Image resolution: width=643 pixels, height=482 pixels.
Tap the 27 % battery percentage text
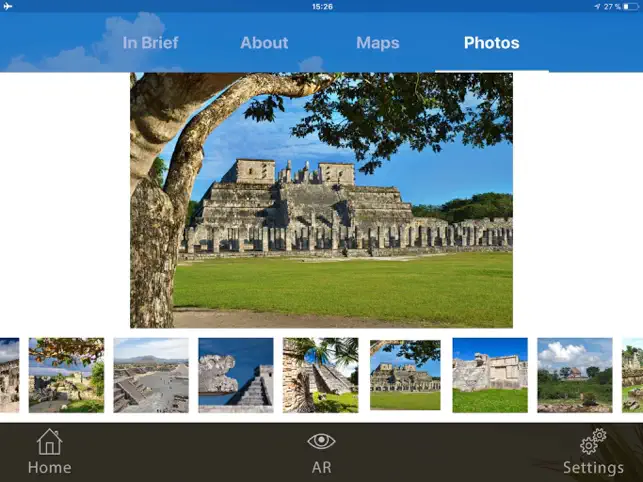click(x=612, y=7)
